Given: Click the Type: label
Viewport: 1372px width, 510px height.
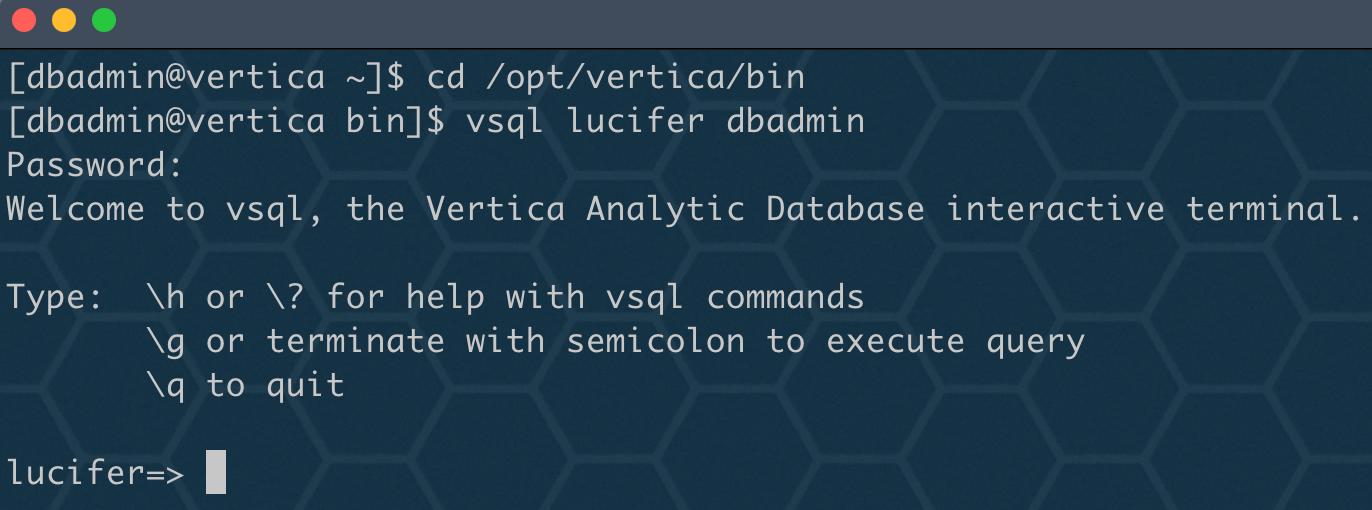Looking at the screenshot, I should [x=56, y=297].
